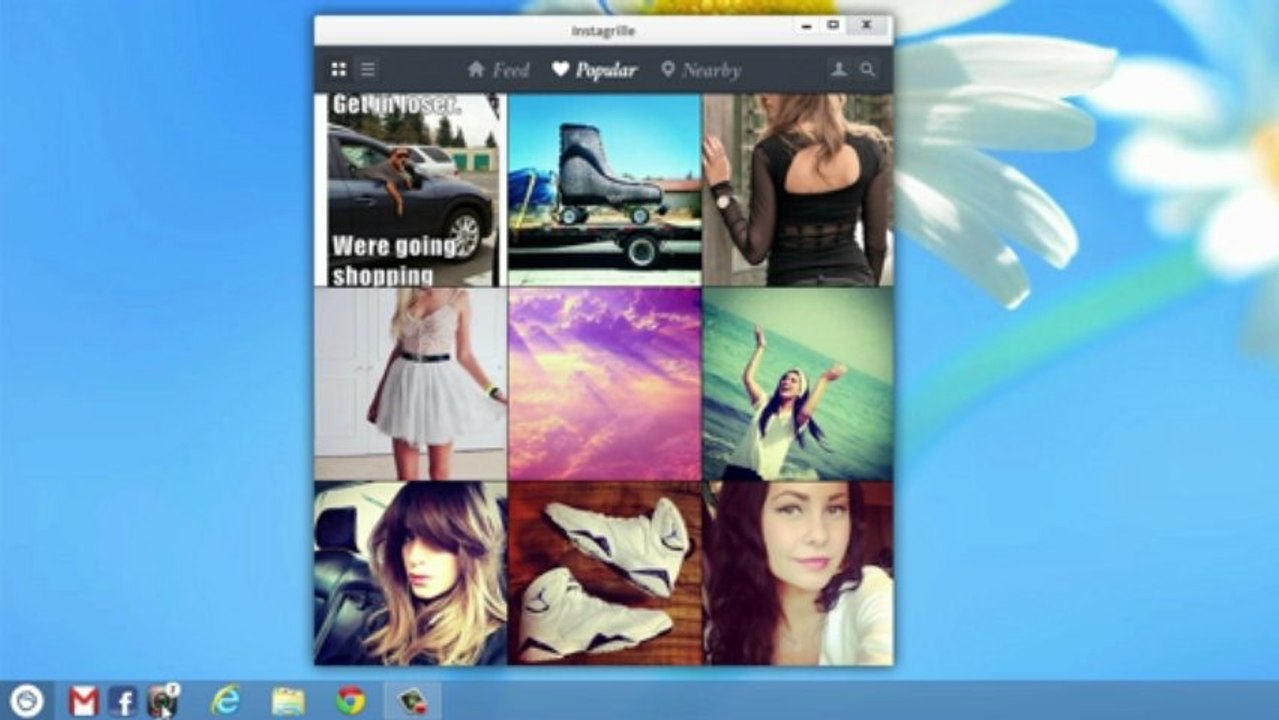The image size is (1279, 720).
Task: Open the woman at sea photo
Action: click(798, 384)
